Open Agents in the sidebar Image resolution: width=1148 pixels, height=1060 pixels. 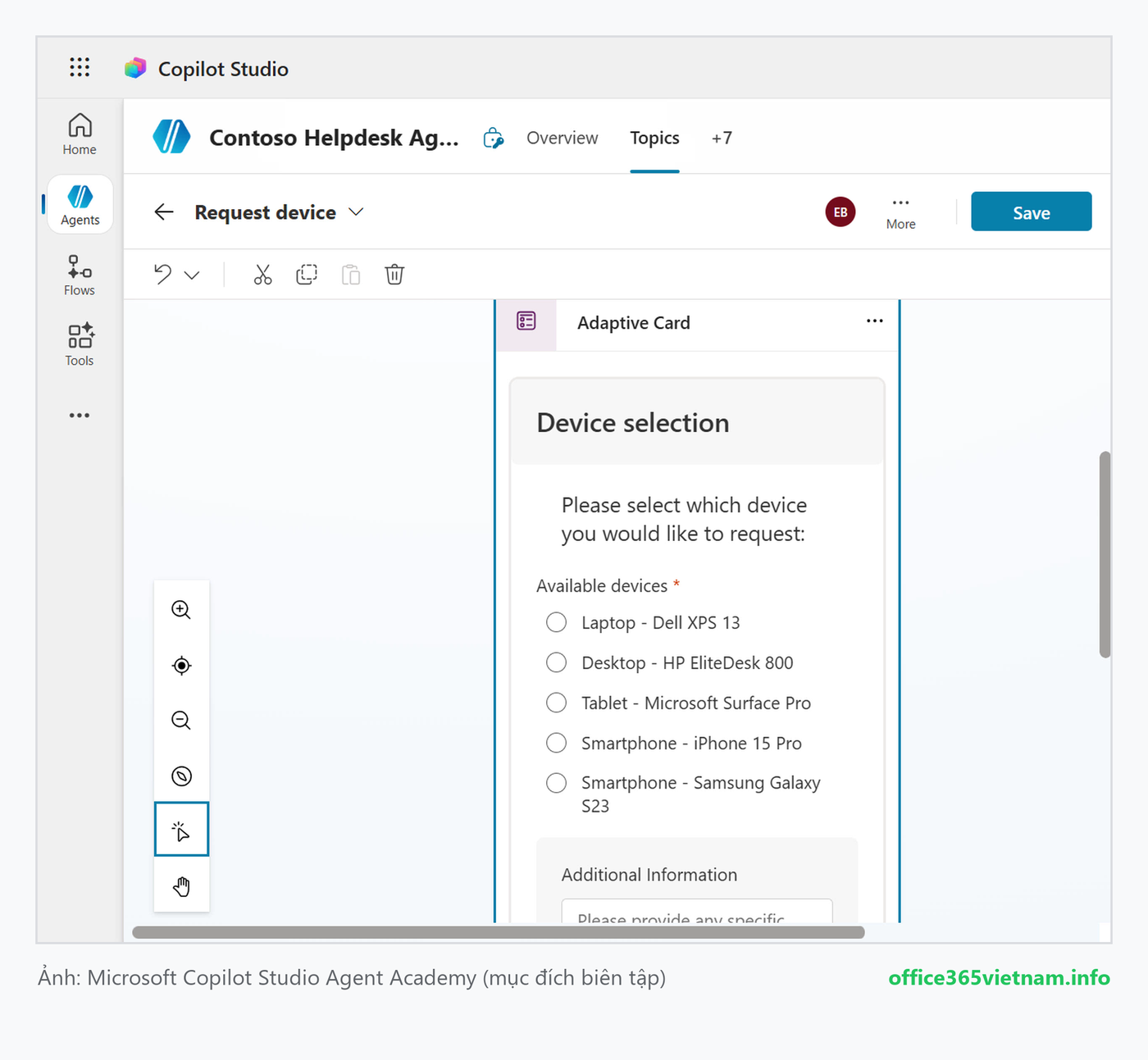point(80,205)
